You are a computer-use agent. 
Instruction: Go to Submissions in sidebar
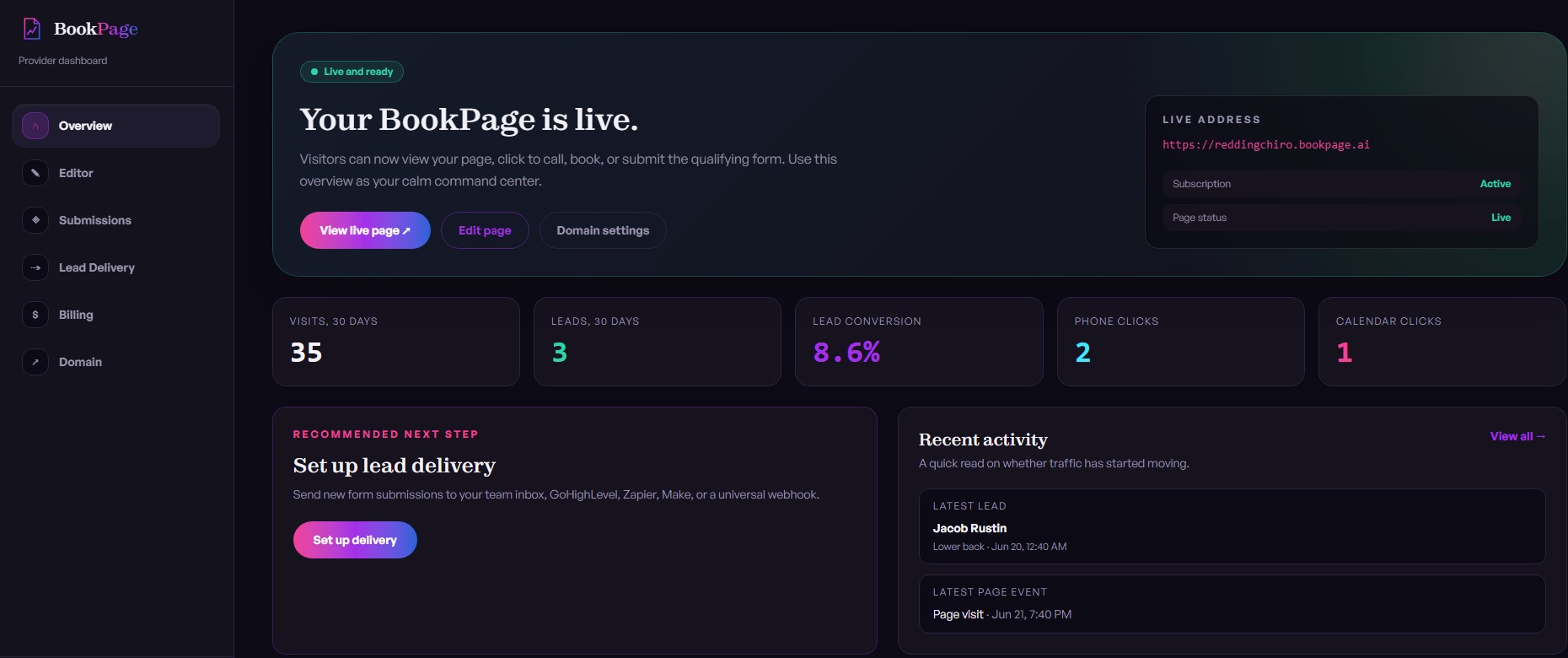coord(115,220)
